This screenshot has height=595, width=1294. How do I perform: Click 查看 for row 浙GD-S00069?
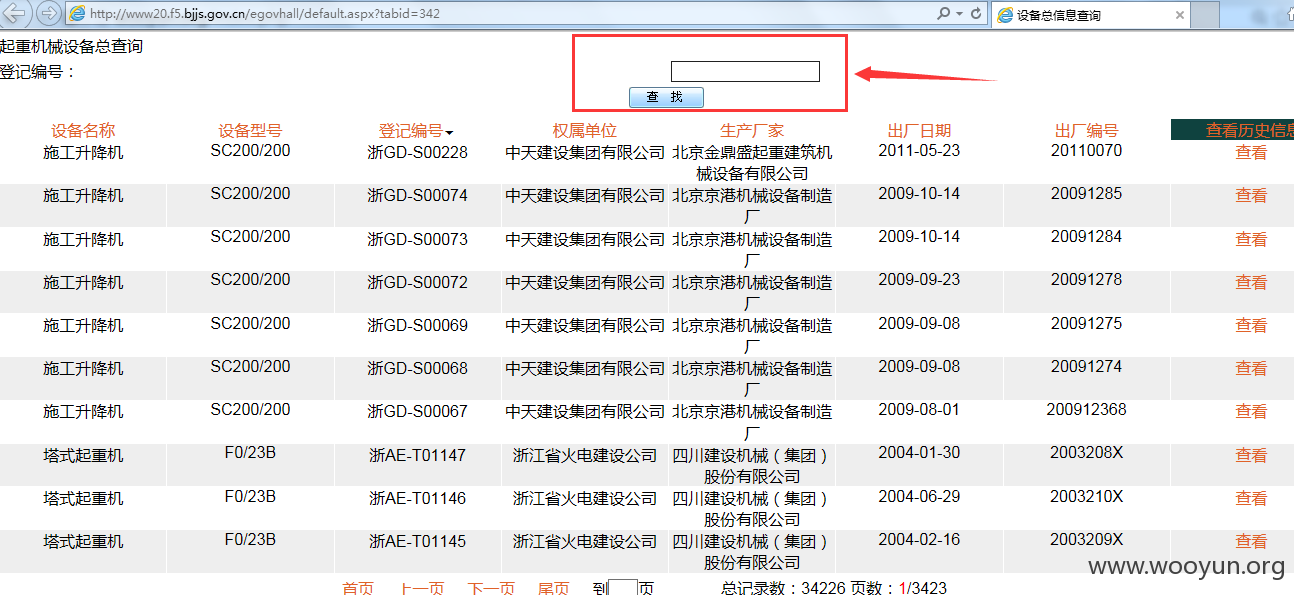coord(1251,325)
